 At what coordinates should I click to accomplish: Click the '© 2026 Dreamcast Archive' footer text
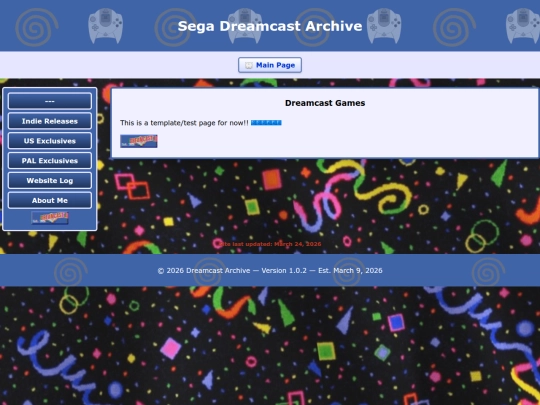[x=204, y=271]
